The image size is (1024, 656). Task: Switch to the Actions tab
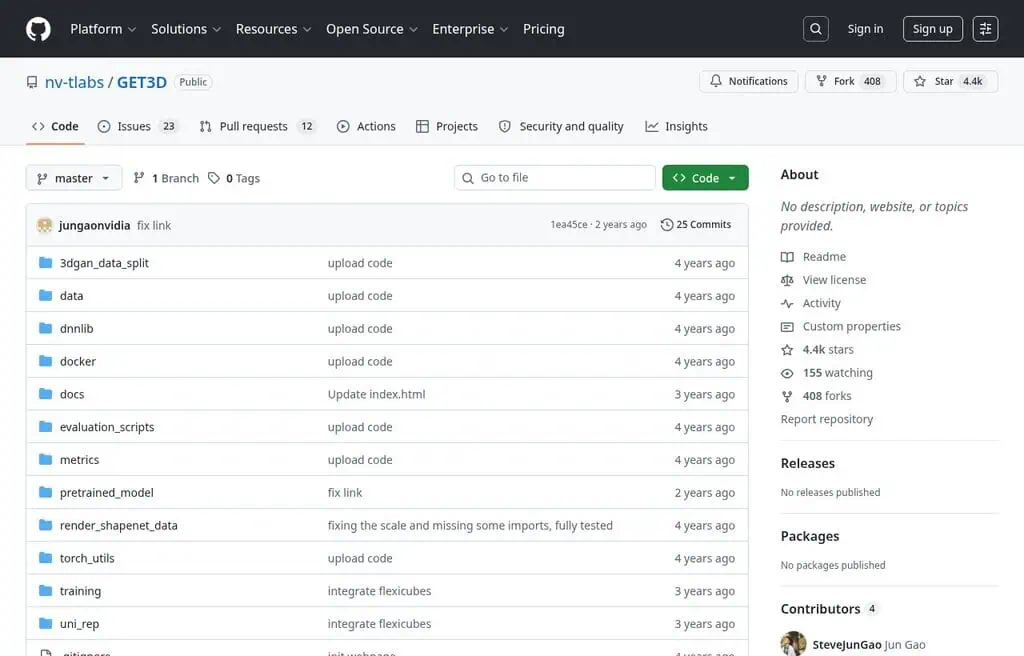[366, 126]
